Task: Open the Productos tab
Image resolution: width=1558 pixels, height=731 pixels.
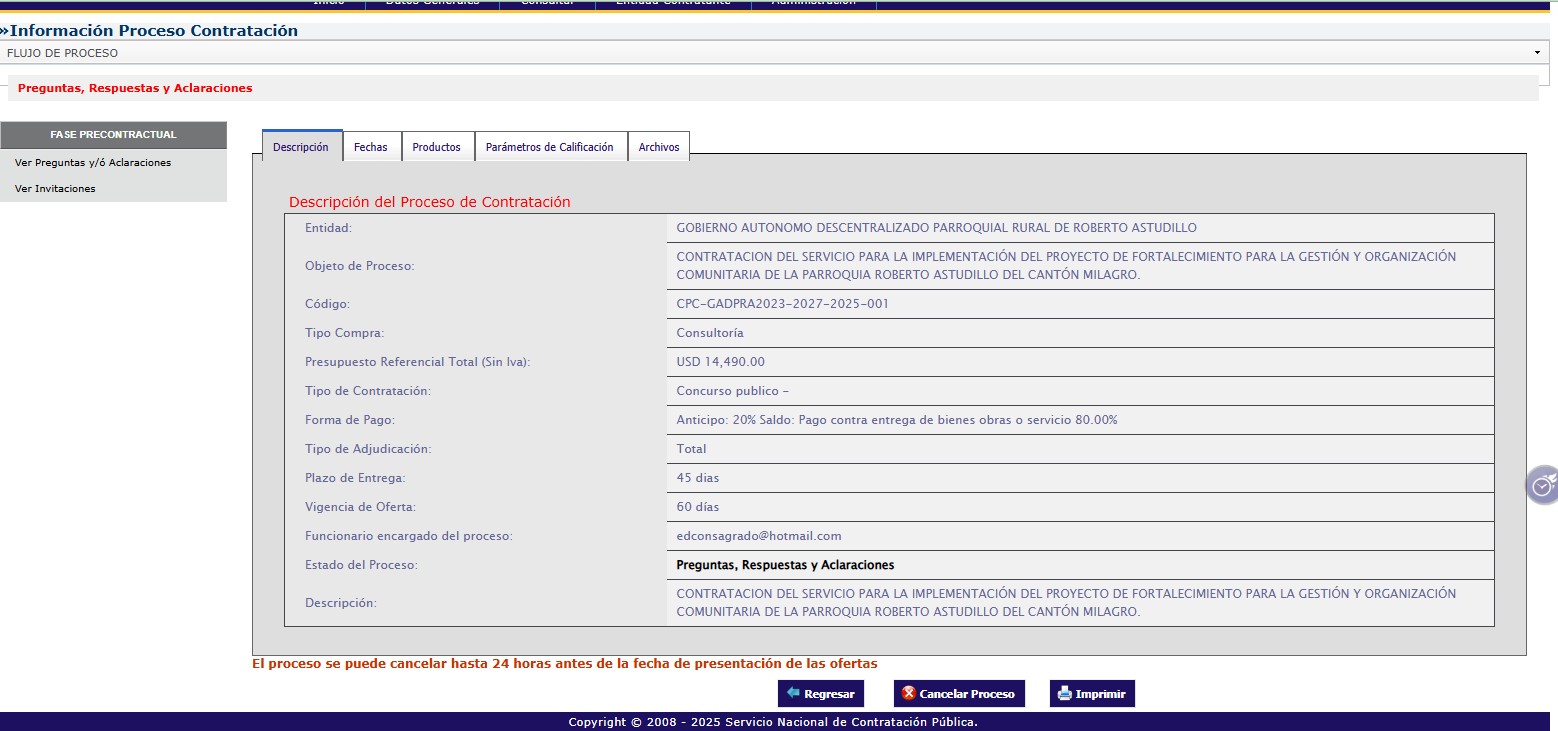Action: [436, 147]
